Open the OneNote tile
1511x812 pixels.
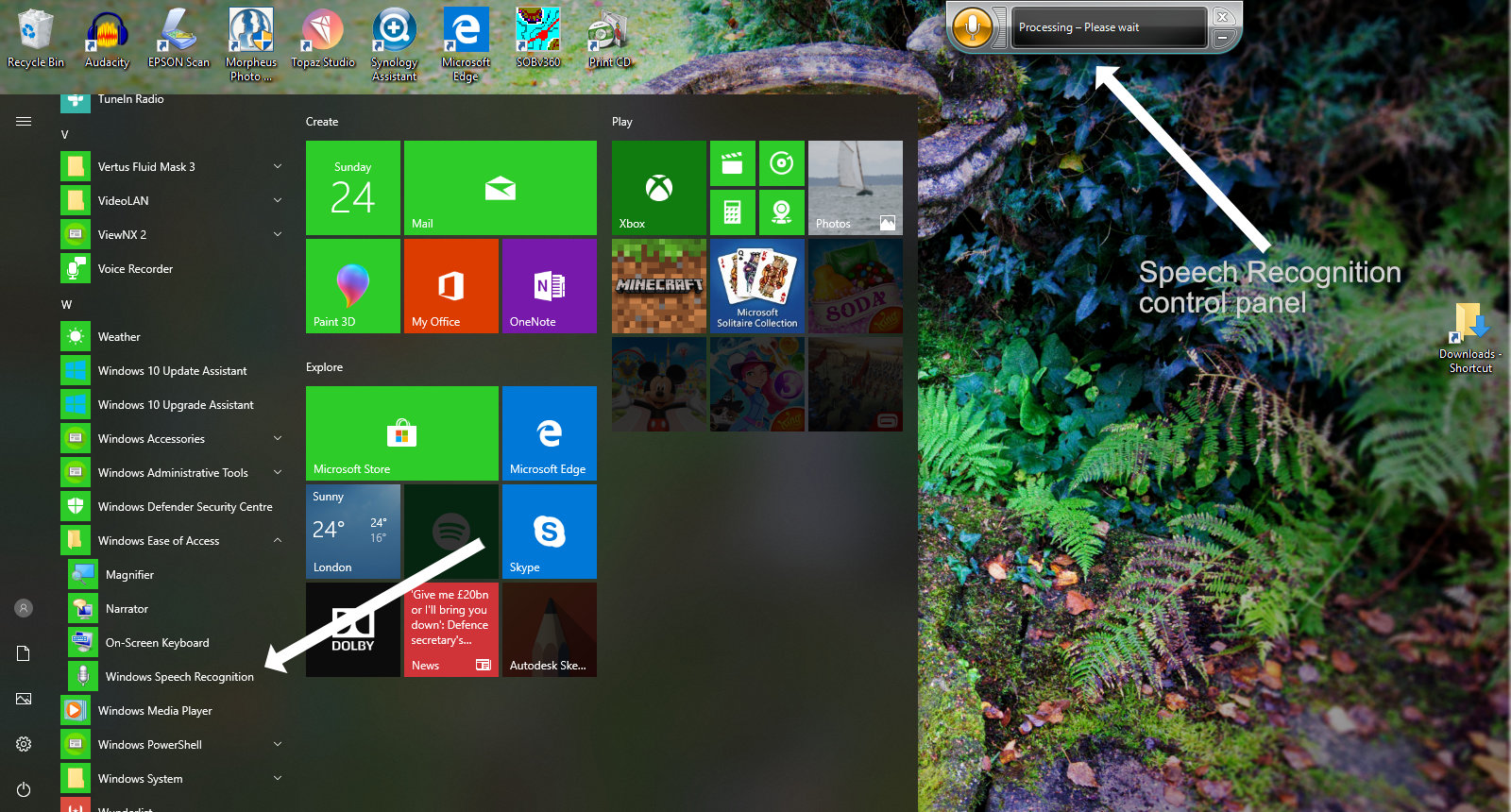tap(550, 286)
